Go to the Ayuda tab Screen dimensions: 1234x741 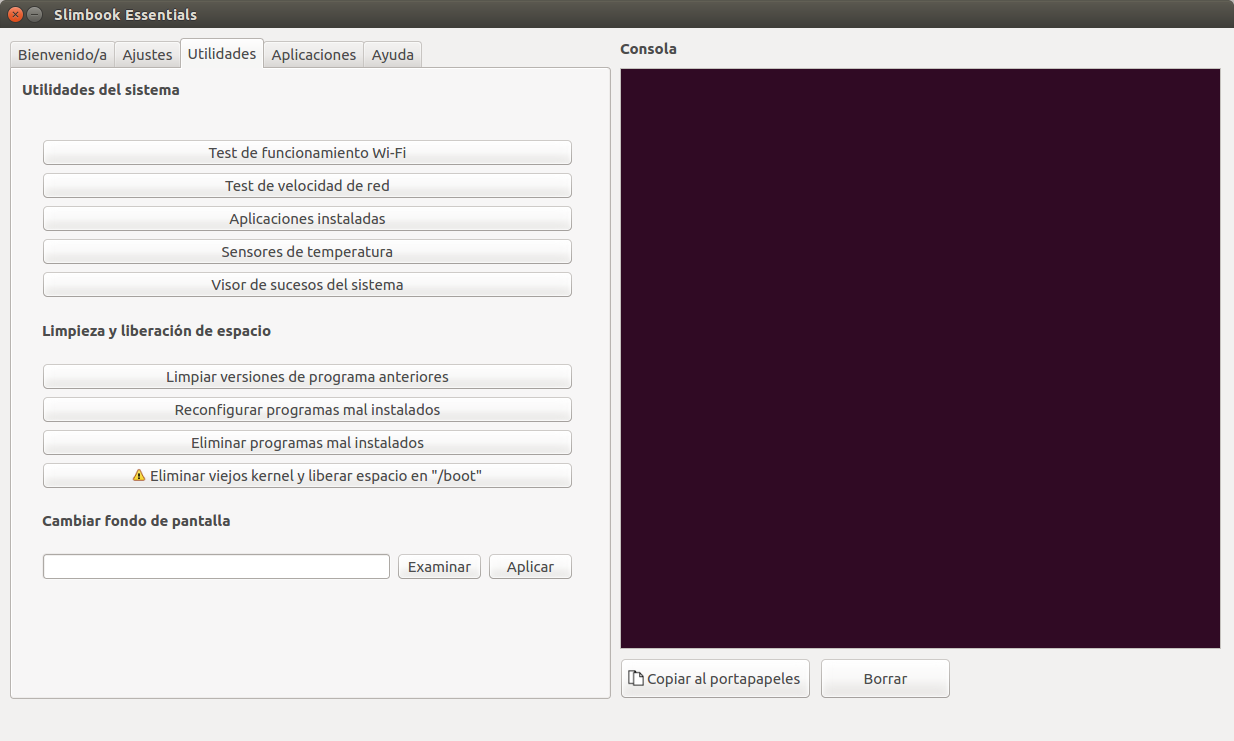pyautogui.click(x=392, y=55)
